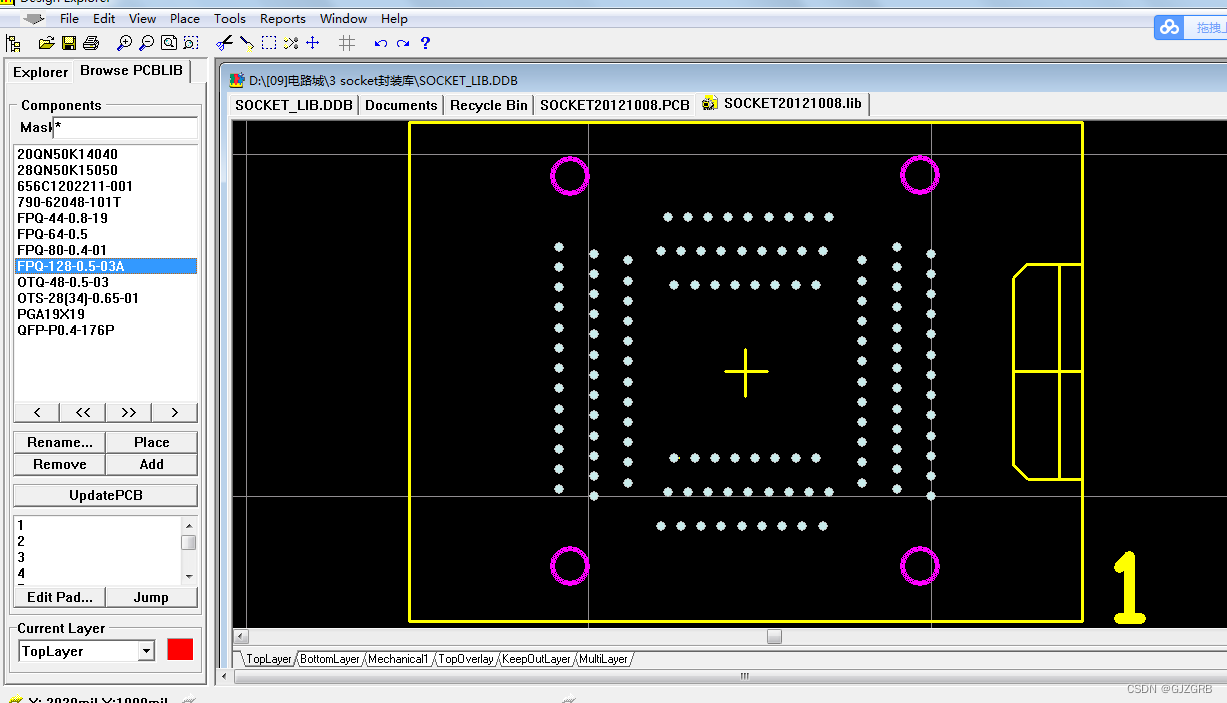The width and height of the screenshot is (1227, 703).
Task: Select component OTQ-48-0.5-03
Action: (x=105, y=282)
